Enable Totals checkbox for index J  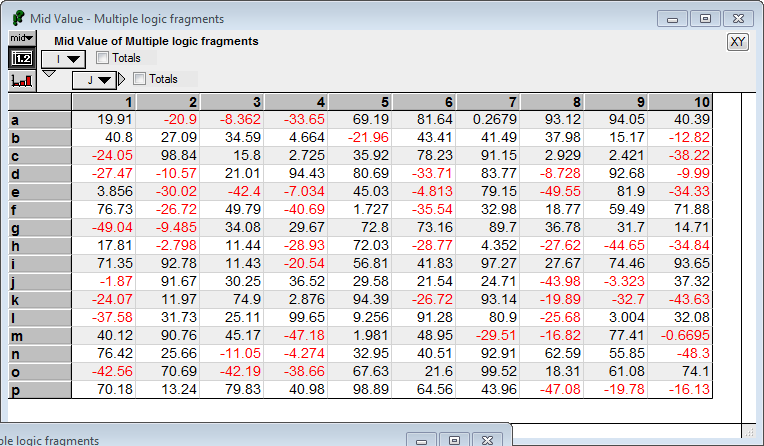[139, 78]
